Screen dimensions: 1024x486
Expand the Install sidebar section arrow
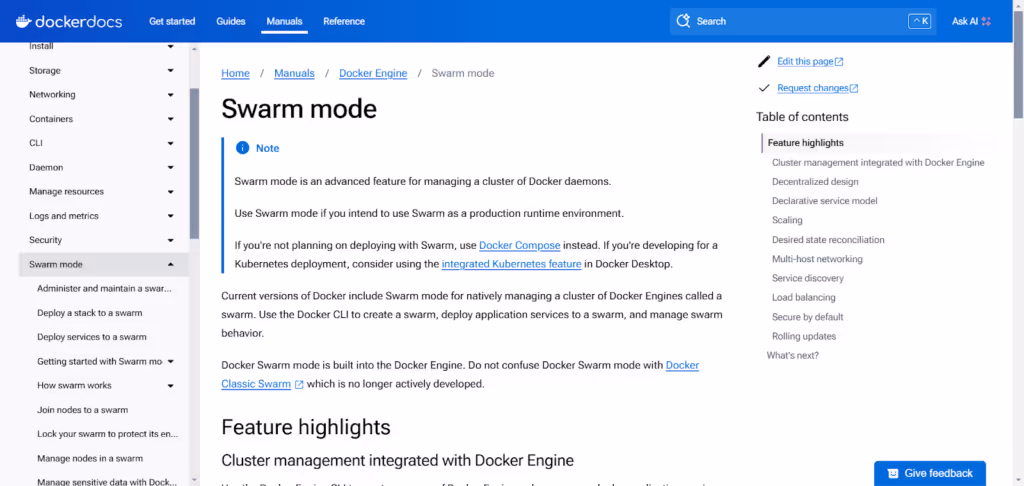point(170,46)
